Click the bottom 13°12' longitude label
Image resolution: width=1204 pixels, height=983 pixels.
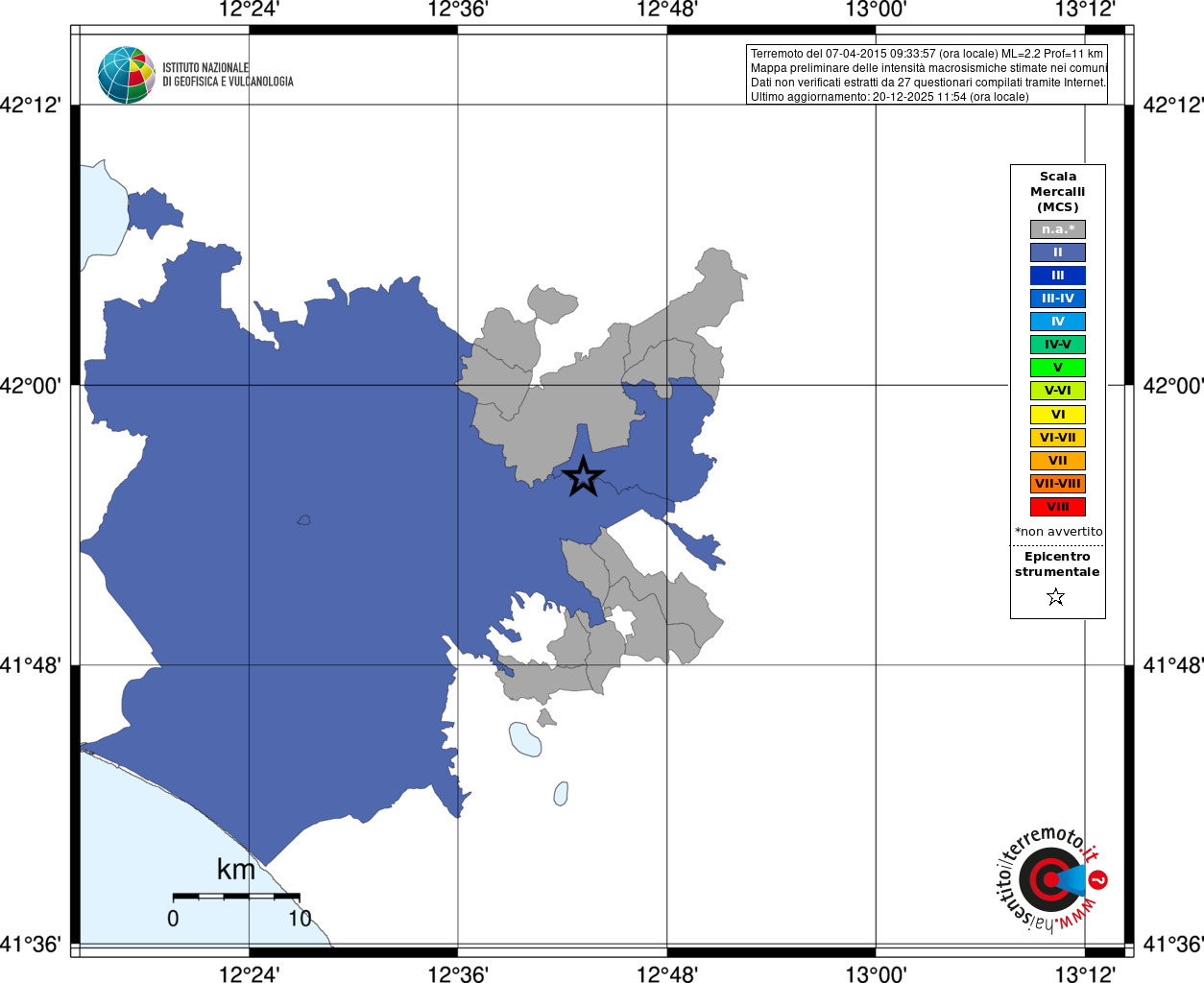pos(1085,974)
